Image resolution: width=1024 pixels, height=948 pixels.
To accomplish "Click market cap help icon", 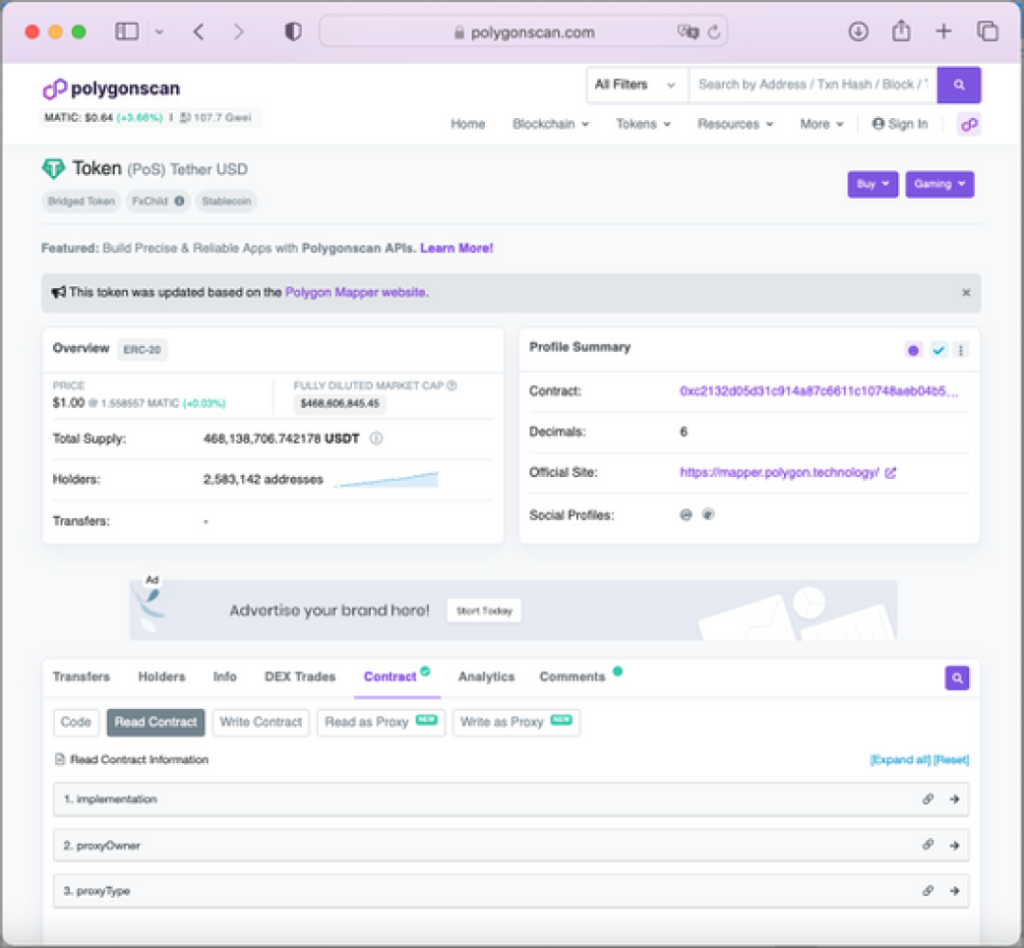I will point(451,385).
